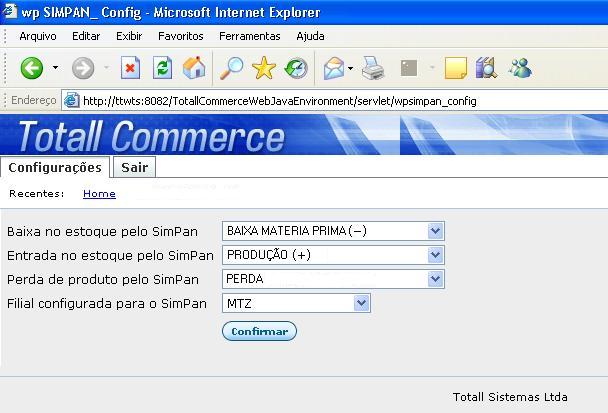The height and width of the screenshot is (413, 608).
Task: Open the Mail envelope icon
Action: pyautogui.click(x=334, y=68)
